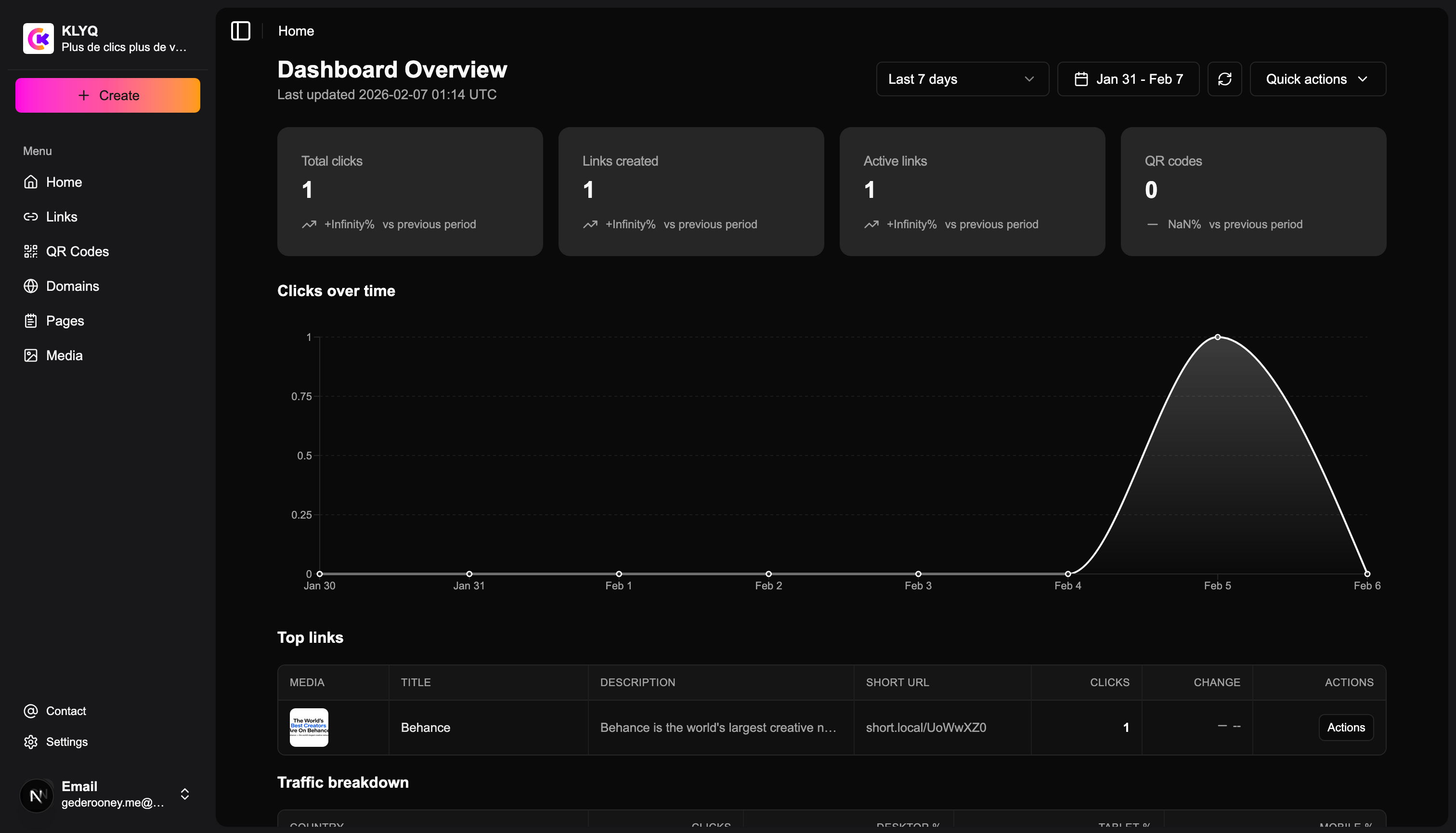This screenshot has height=833, width=1456.
Task: Open Contact via the sidebar icon
Action: (x=30, y=711)
